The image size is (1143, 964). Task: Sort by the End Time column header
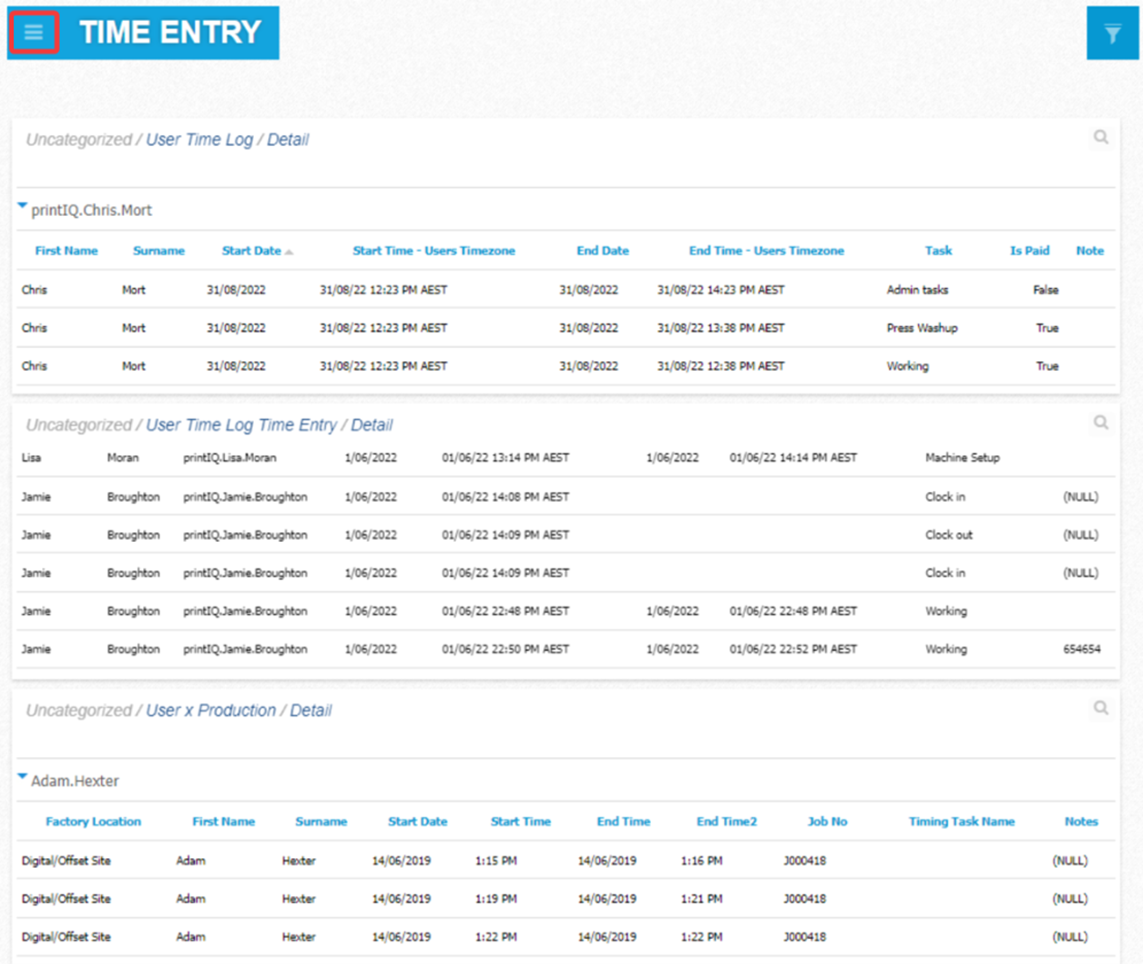(623, 822)
